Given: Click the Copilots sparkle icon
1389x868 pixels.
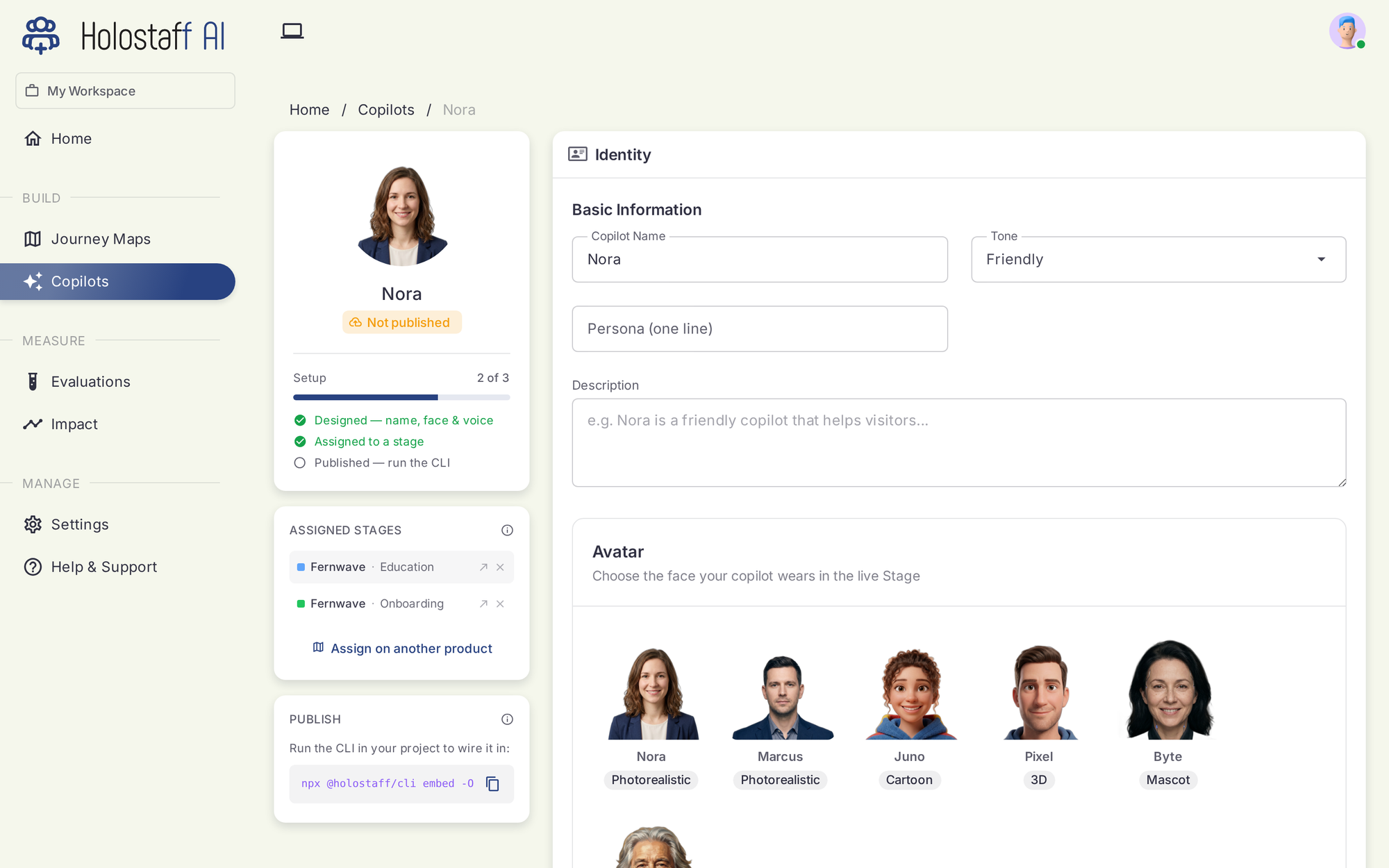Looking at the screenshot, I should point(33,281).
